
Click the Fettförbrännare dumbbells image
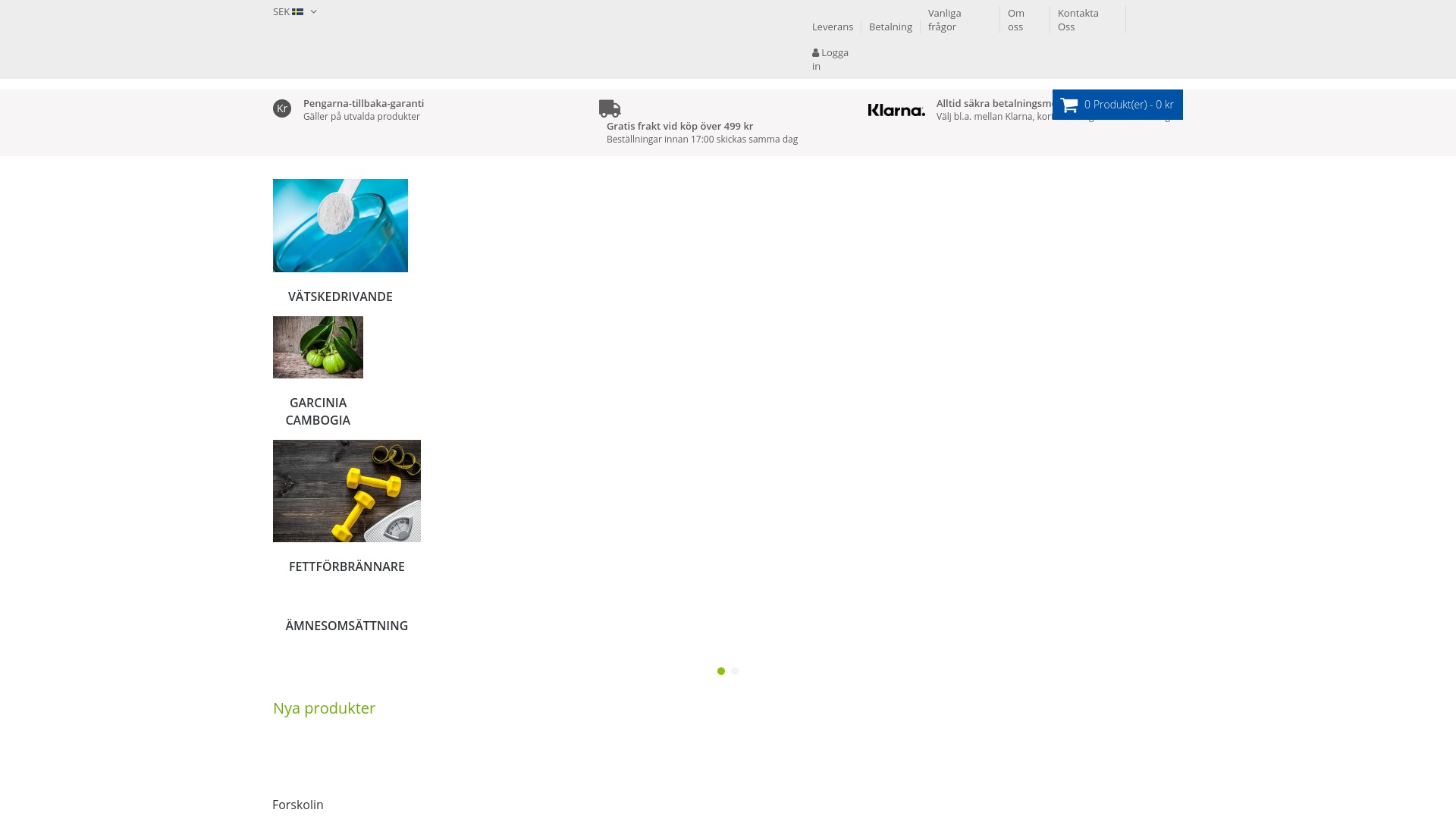347,491
